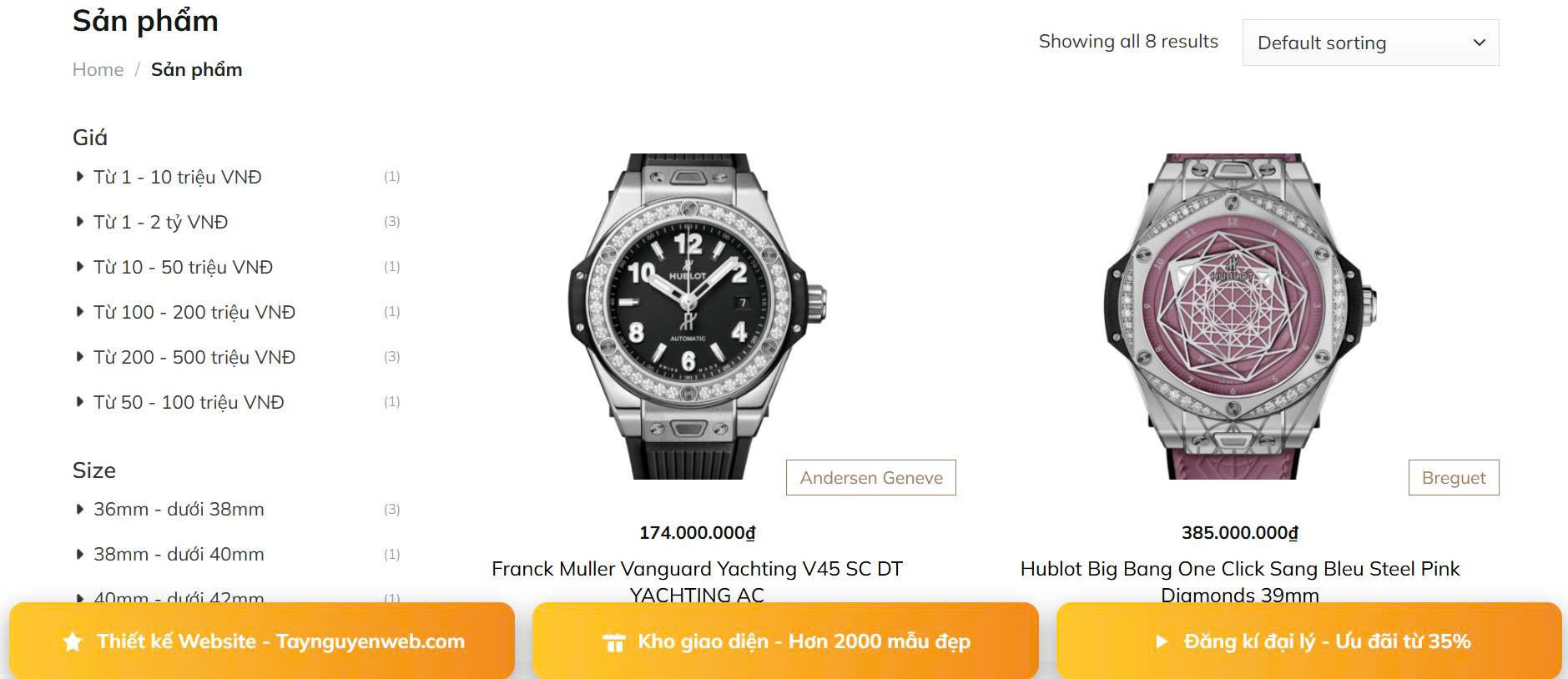Image resolution: width=1568 pixels, height=679 pixels.
Task: Filter by Từ 200 - 500 triệu VNĐ
Action: (x=194, y=357)
